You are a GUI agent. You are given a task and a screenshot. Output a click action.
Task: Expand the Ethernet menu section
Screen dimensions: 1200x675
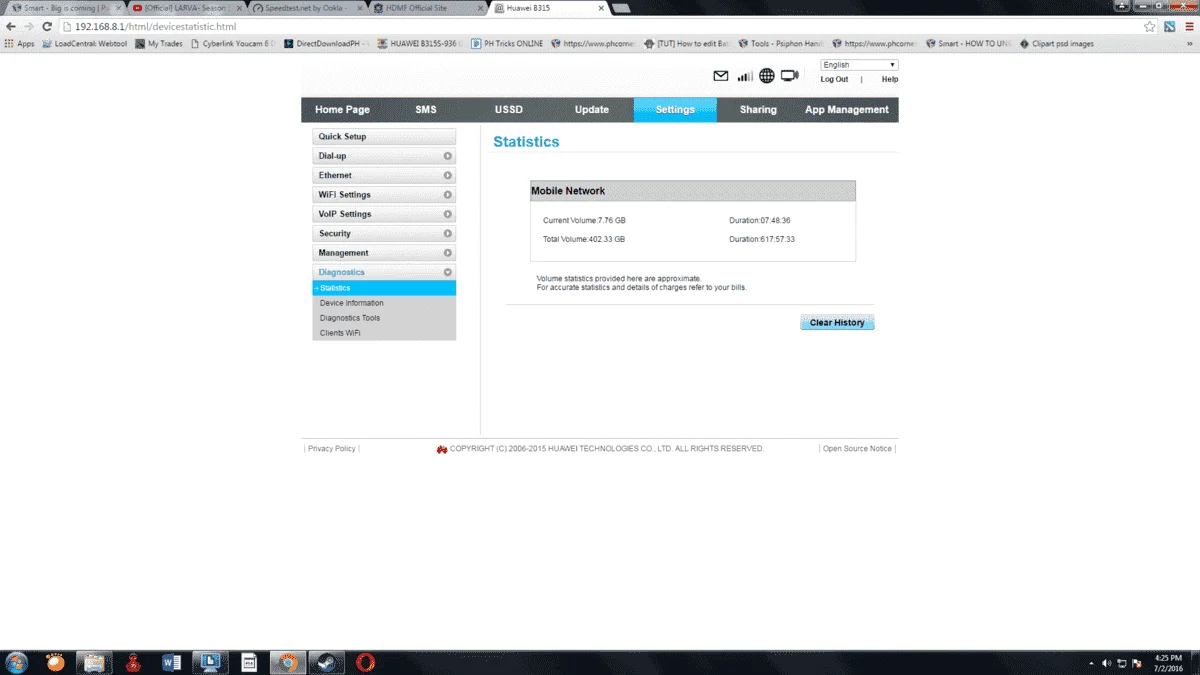(x=384, y=175)
